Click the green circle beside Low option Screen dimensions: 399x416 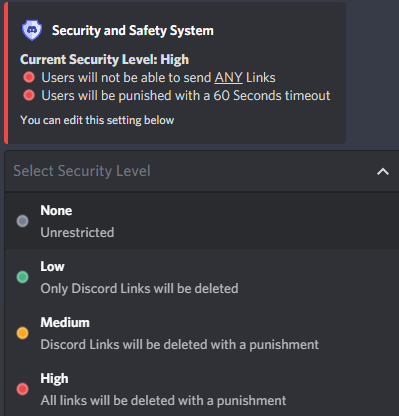point(23,277)
